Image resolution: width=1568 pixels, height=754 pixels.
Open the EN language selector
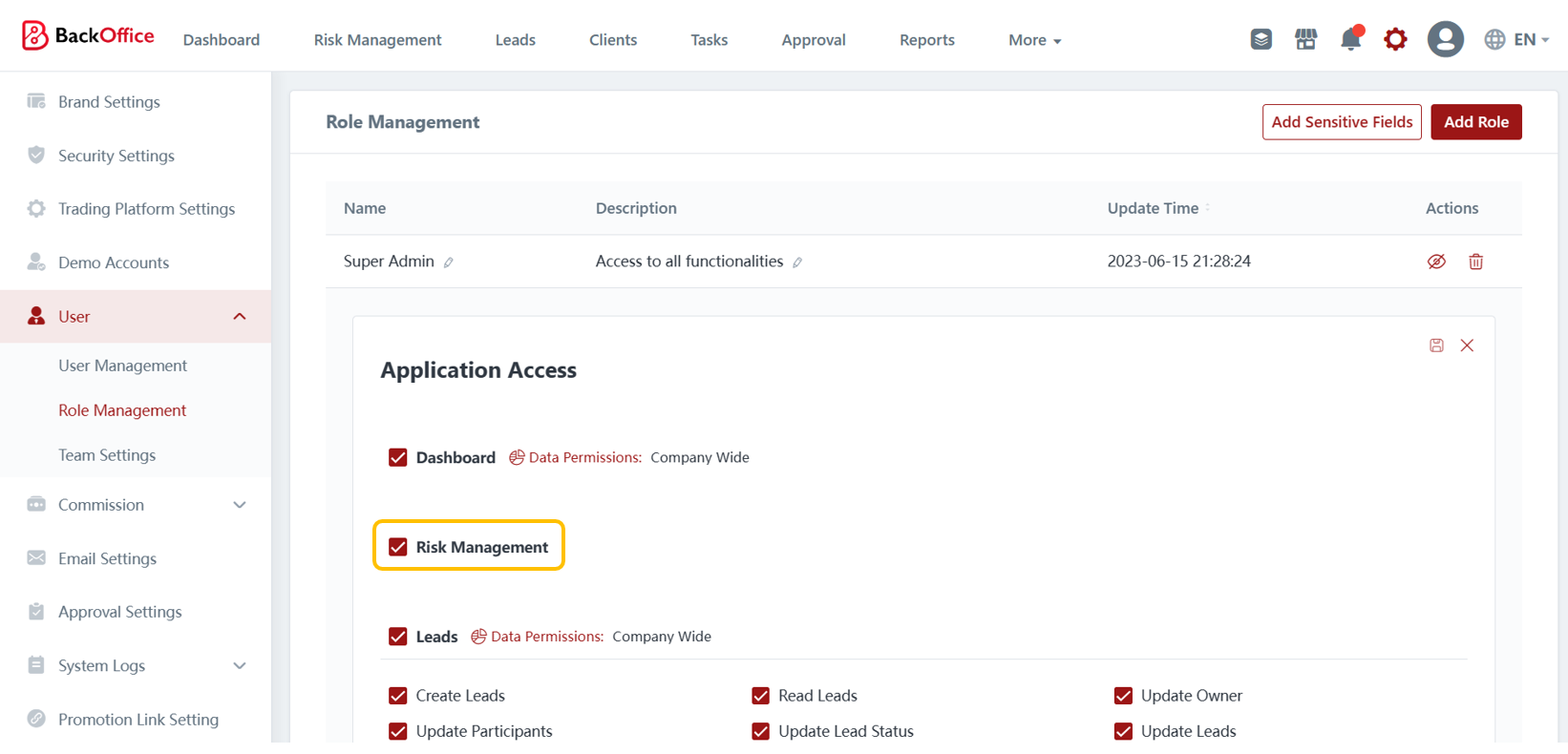point(1516,39)
